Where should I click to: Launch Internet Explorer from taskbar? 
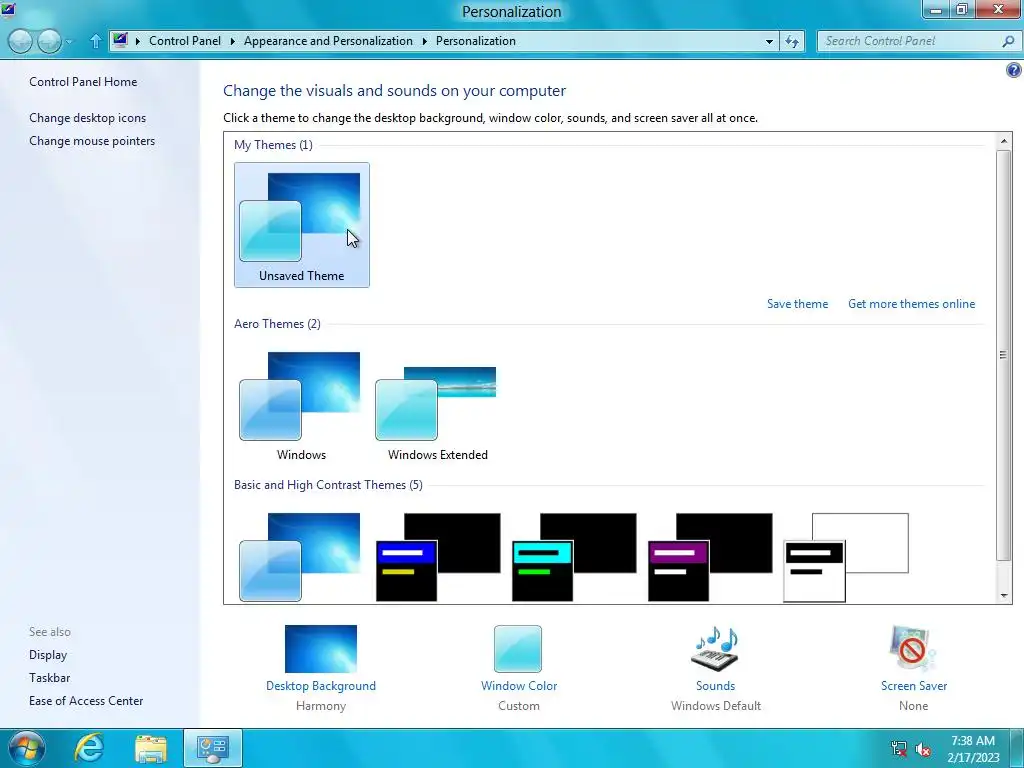point(89,748)
